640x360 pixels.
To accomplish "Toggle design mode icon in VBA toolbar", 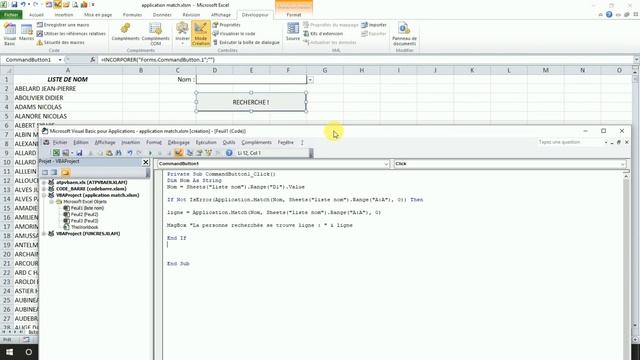I will coord(178,153).
